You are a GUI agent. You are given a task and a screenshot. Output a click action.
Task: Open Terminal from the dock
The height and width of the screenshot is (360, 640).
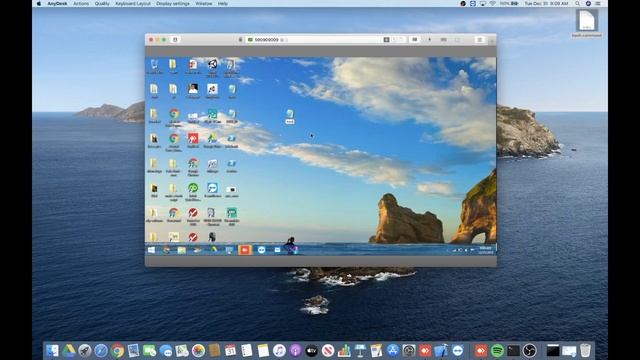(513, 351)
